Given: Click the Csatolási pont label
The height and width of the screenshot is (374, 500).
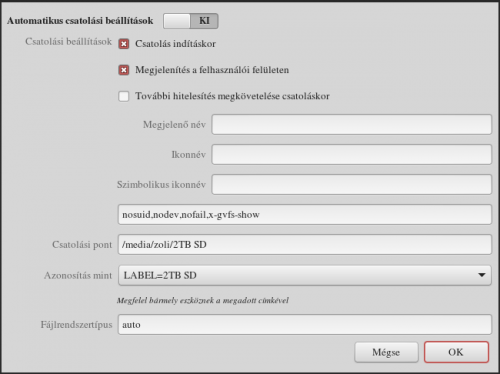Looking at the screenshot, I should coord(82,245).
